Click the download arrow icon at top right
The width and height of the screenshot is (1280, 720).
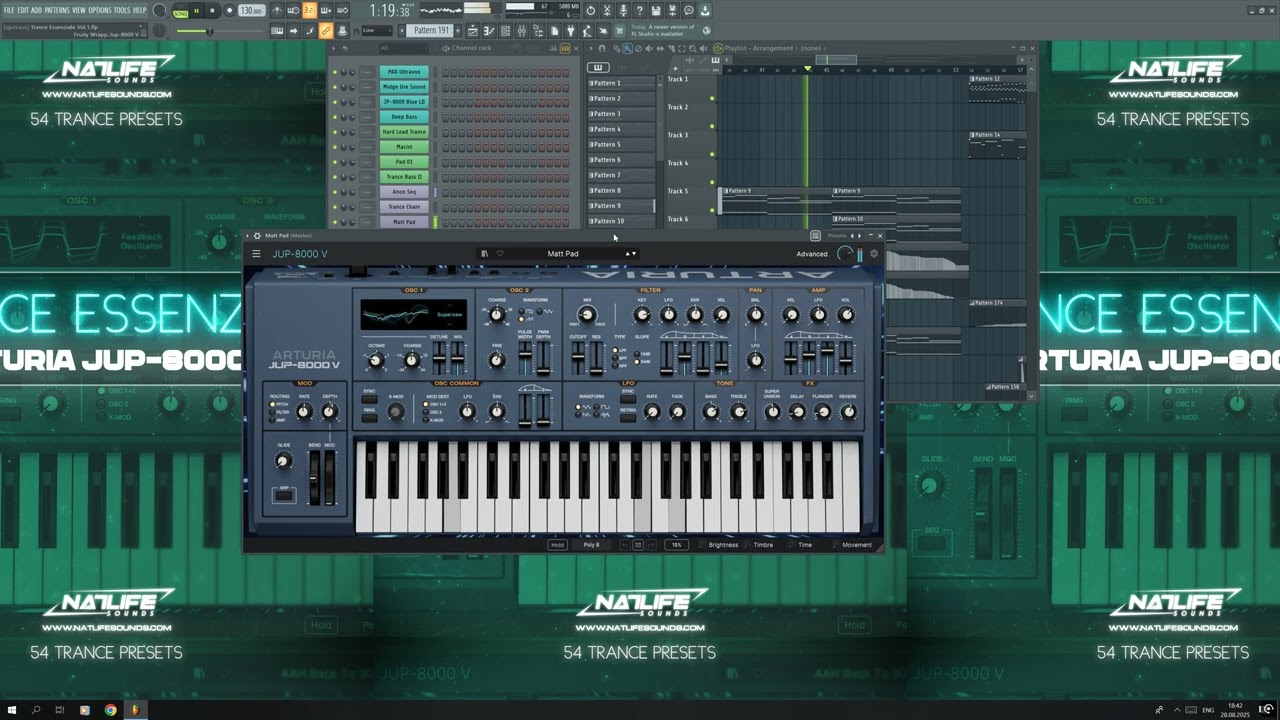click(704, 11)
